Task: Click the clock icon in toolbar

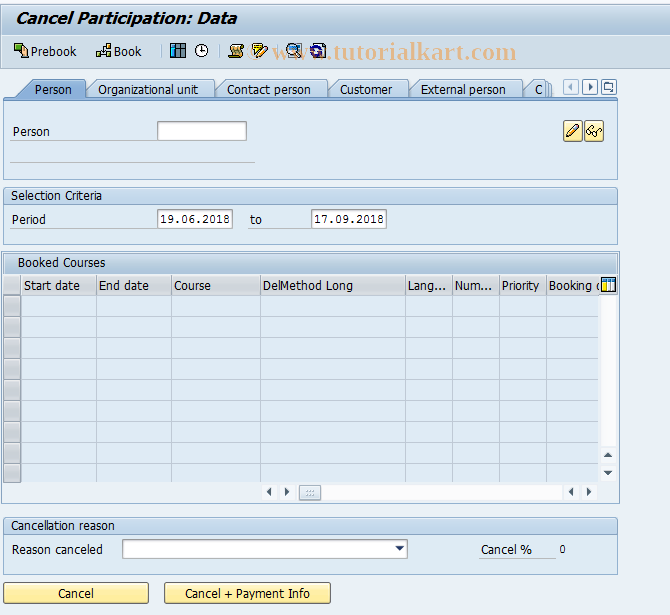Action: click(201, 51)
